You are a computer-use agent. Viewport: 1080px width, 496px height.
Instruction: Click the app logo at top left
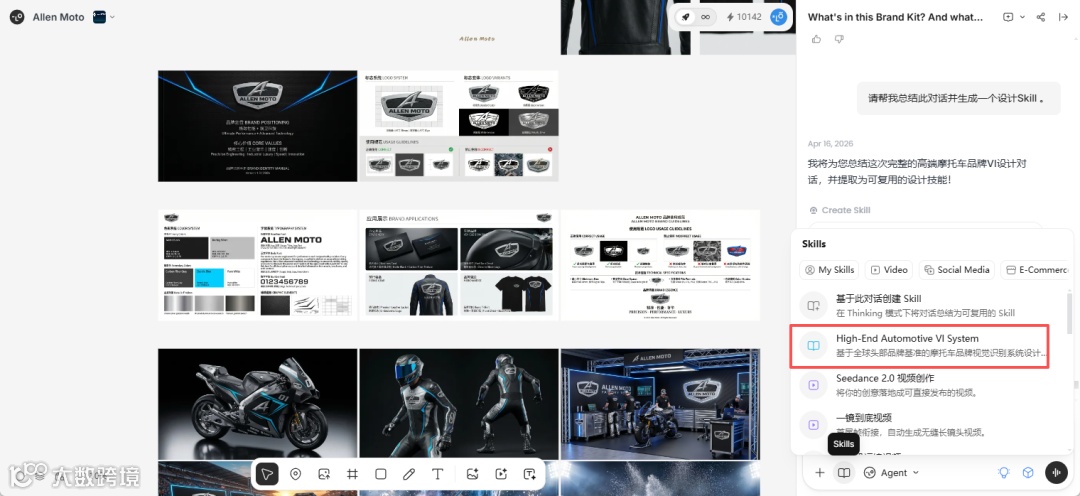[x=17, y=17]
